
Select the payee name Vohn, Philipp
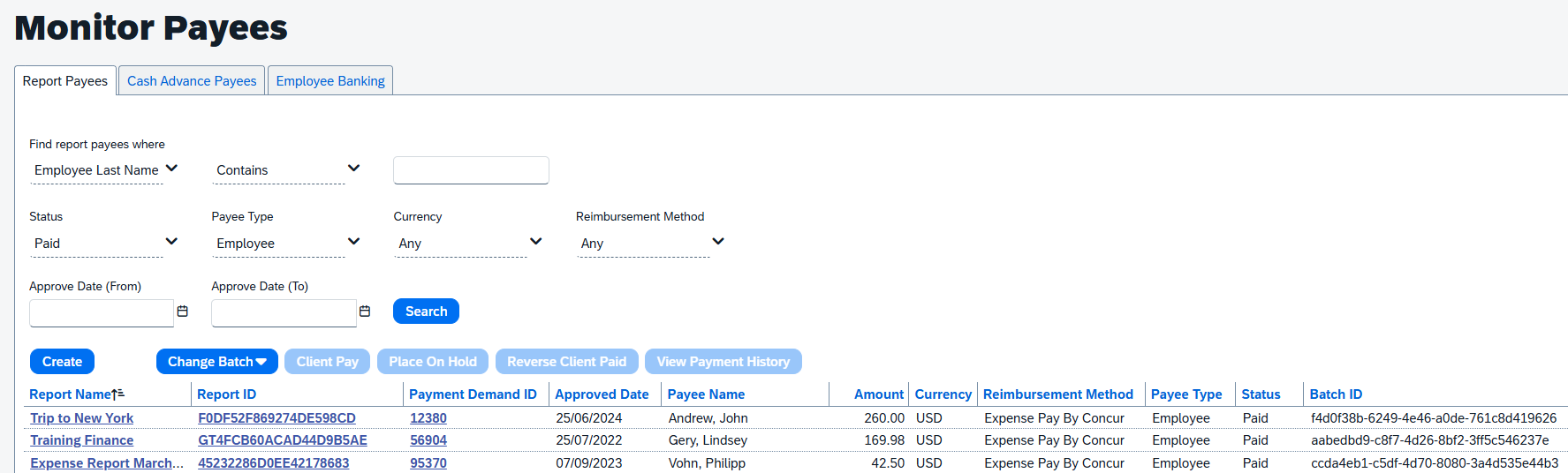[707, 463]
